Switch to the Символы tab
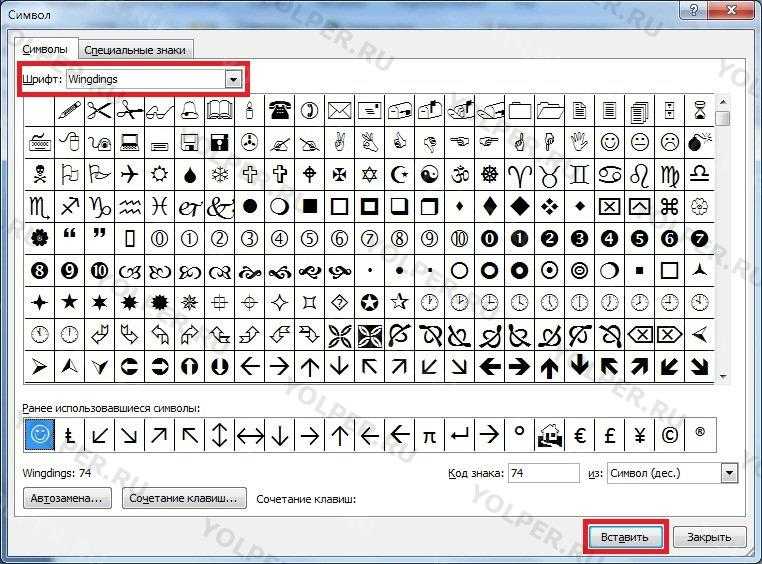762x564 pixels. tap(45, 50)
